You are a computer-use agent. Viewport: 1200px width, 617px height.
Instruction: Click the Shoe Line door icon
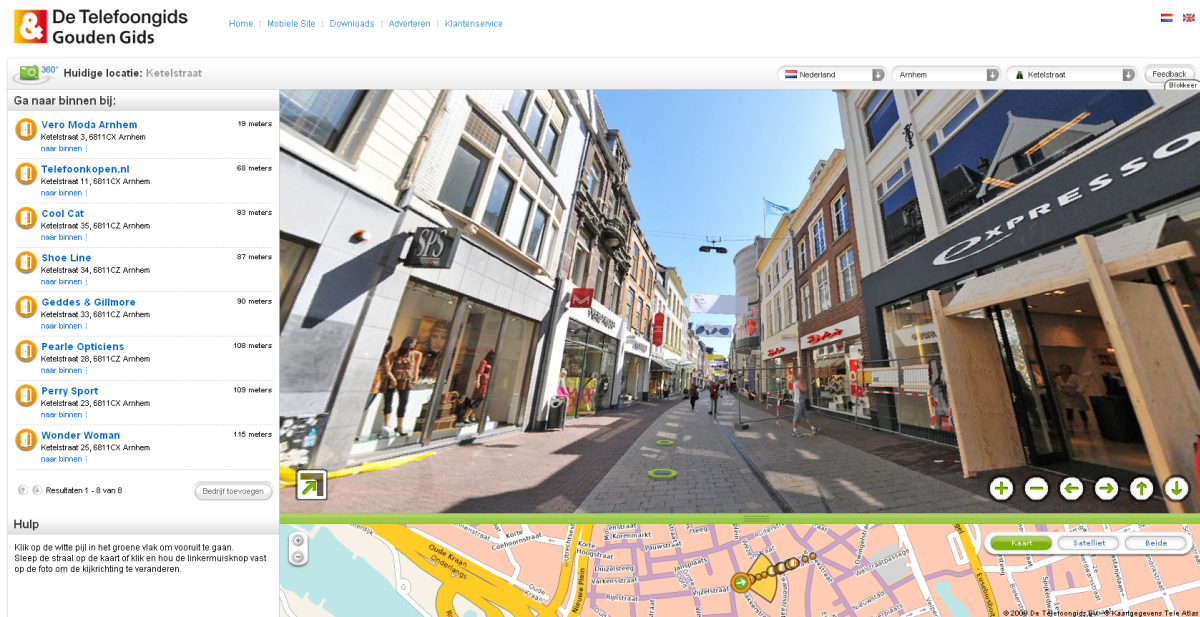pos(26,262)
